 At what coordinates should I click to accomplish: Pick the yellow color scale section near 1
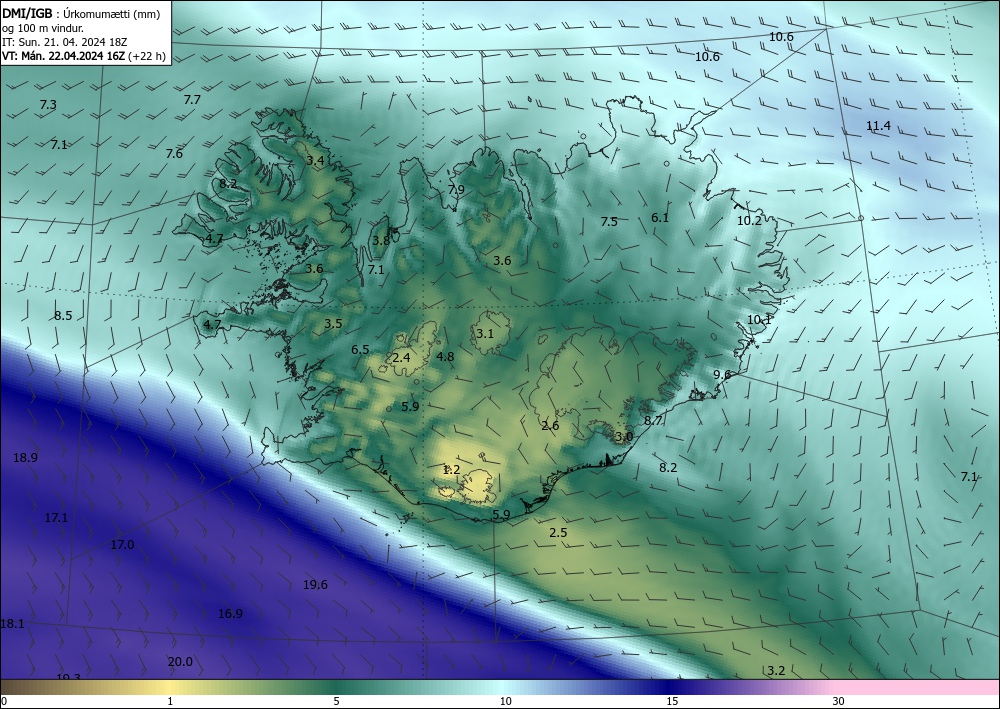pos(170,687)
